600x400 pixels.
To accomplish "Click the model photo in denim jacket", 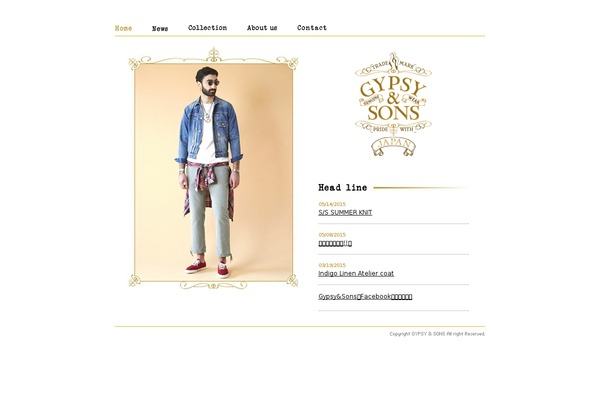I will (x=214, y=172).
